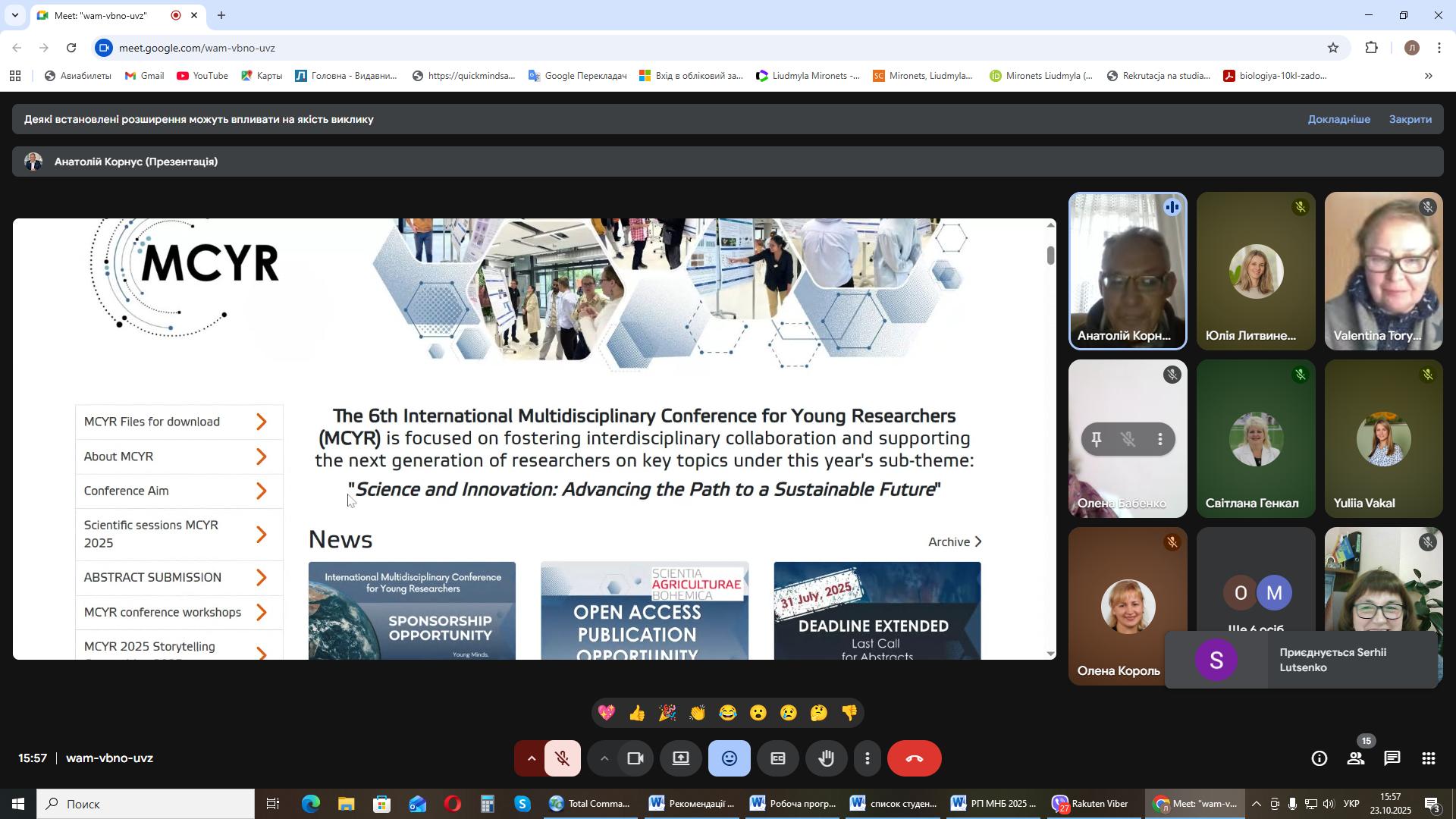Click the Докладніше link

click(x=1338, y=120)
